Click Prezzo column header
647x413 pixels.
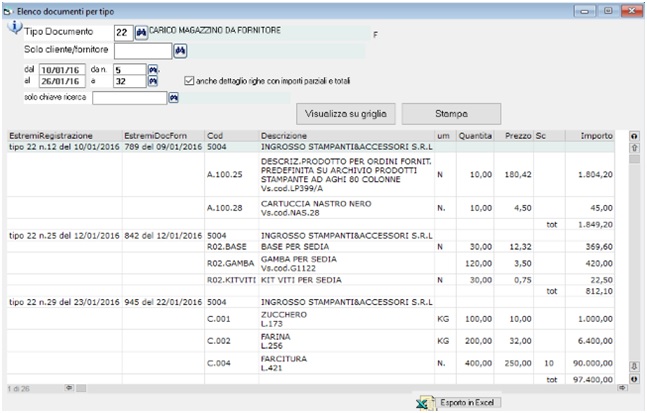pos(513,136)
